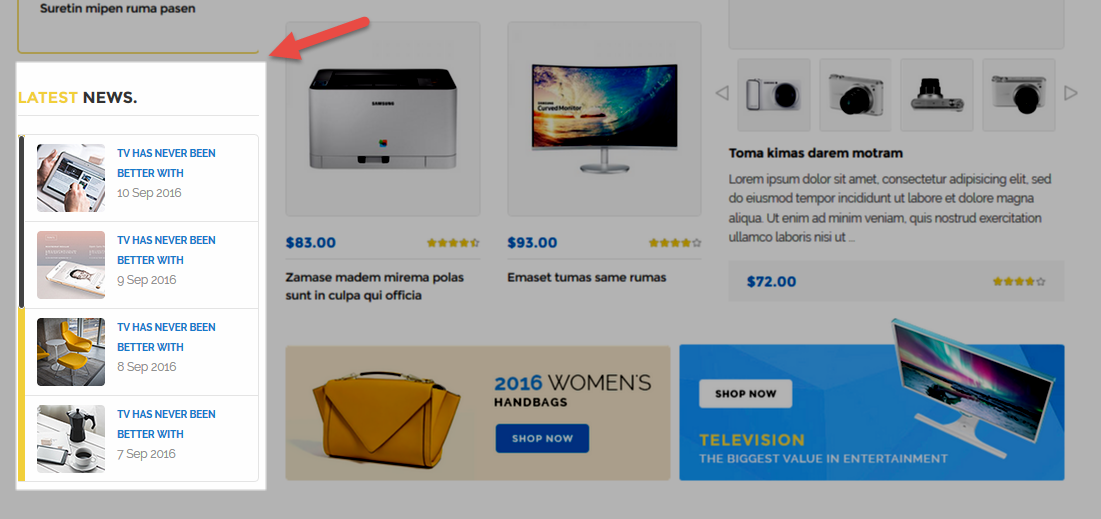Open the 10 Sep 2016 news headline
1101x519 pixels.
[166, 163]
